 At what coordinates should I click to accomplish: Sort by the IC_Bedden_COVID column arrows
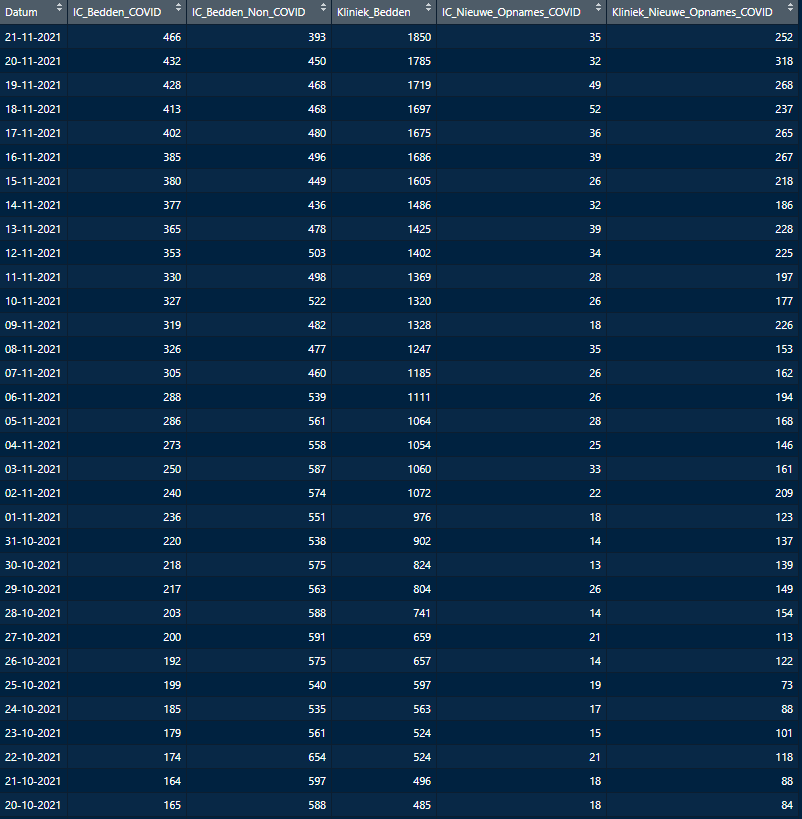point(178,7)
